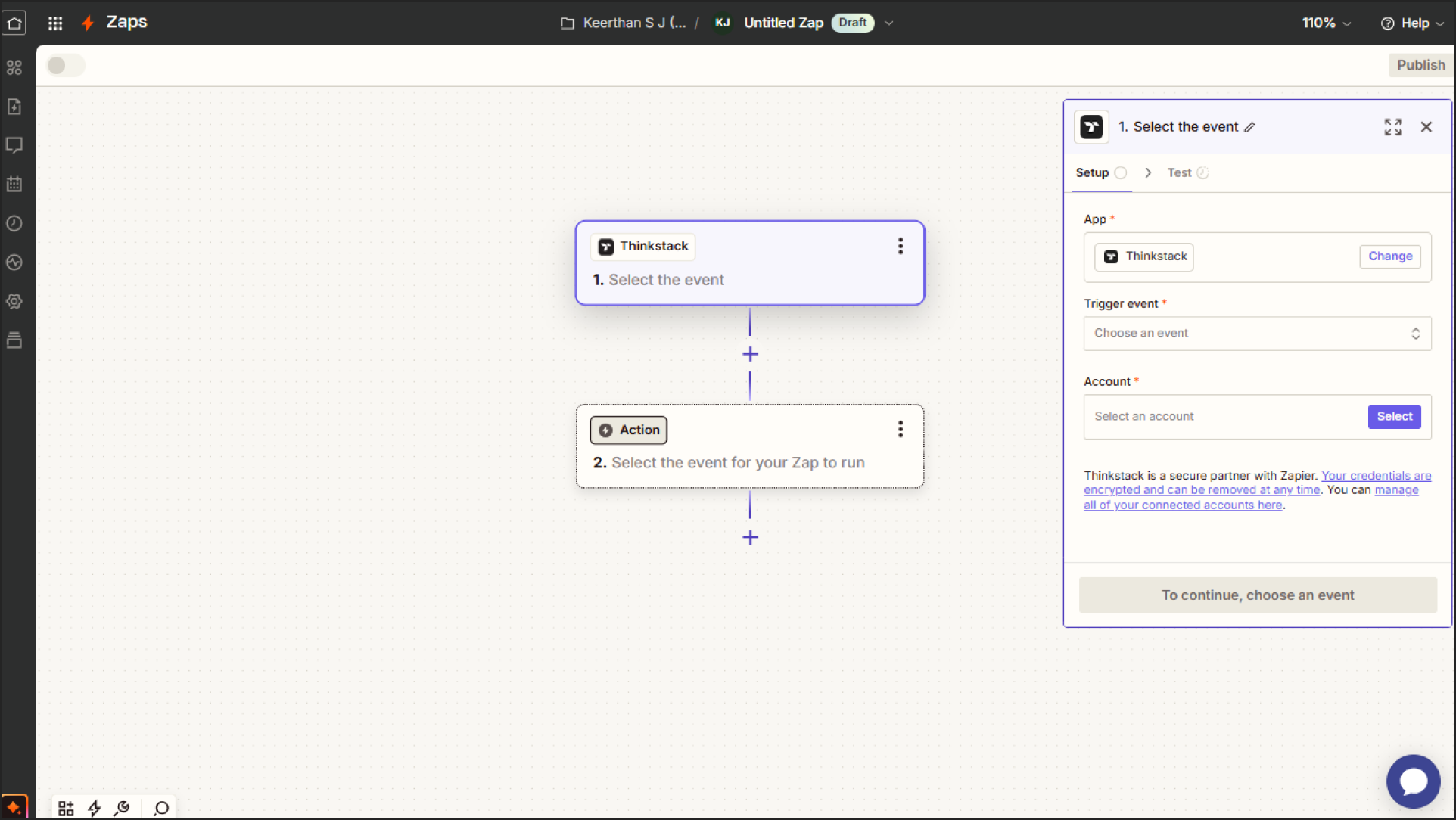Close the Select the event panel
1456x820 pixels.
1426,127
